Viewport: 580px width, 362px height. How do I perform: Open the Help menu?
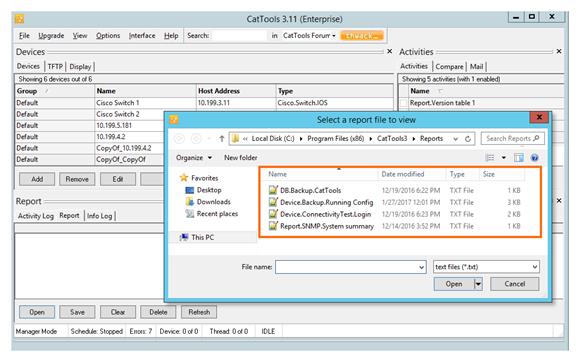[x=171, y=36]
